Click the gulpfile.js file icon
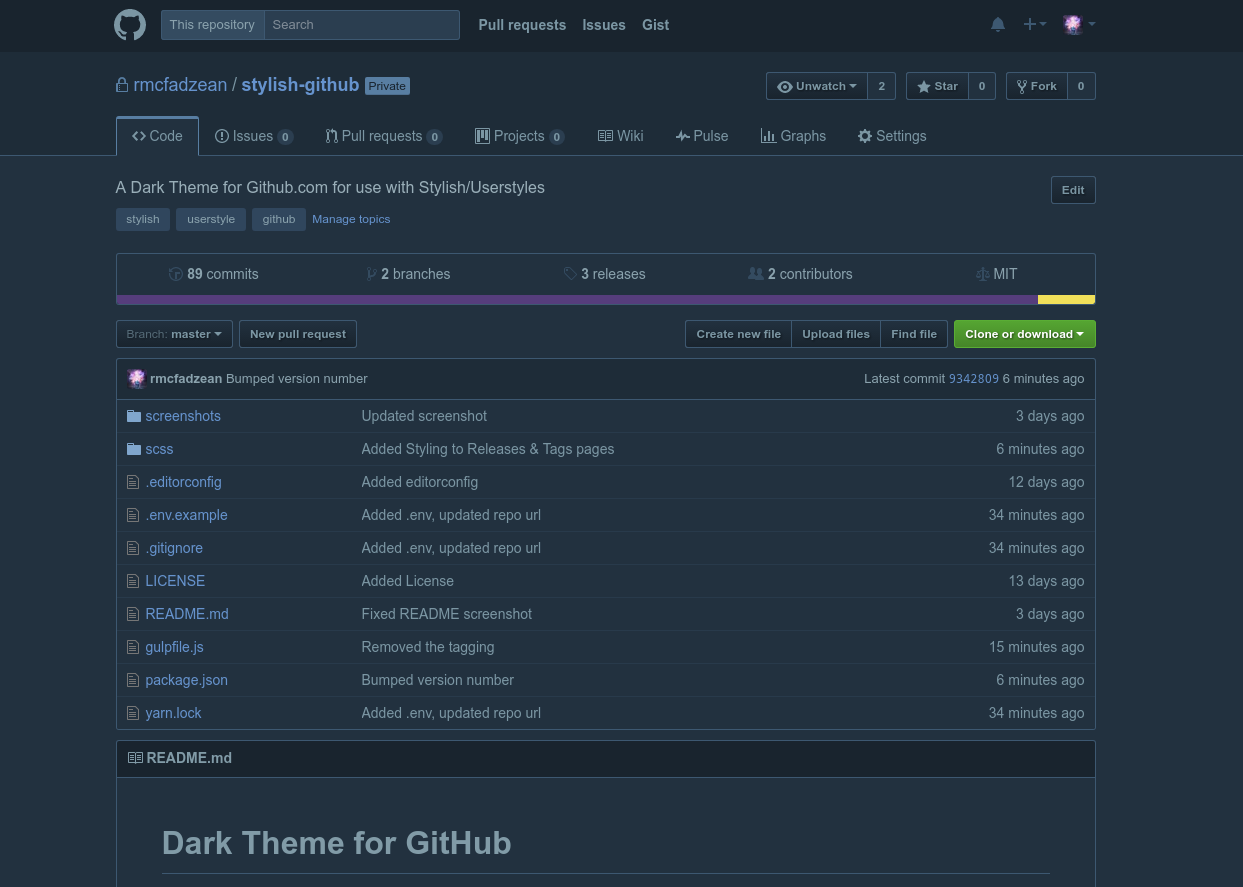The height and width of the screenshot is (887, 1243). (x=133, y=647)
